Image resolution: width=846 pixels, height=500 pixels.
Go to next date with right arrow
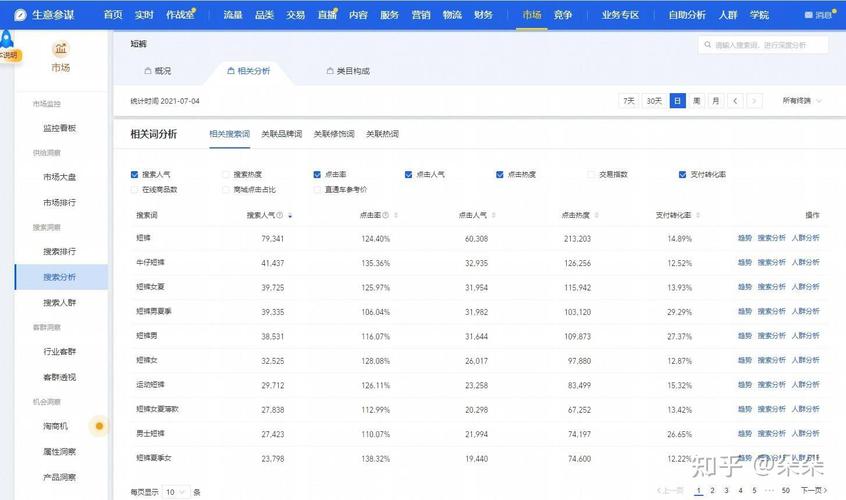[754, 101]
